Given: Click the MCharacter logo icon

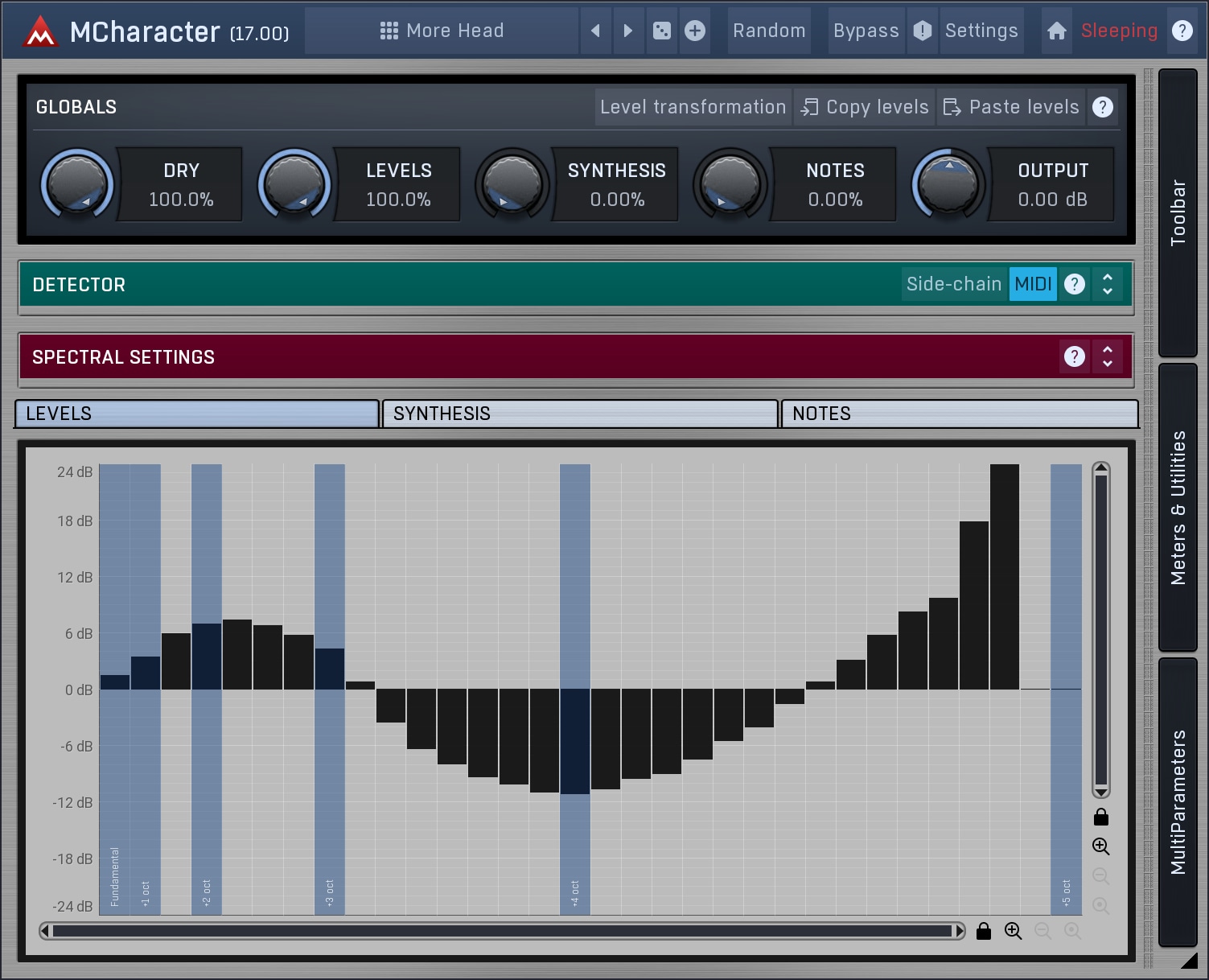Looking at the screenshot, I should click(x=39, y=31).
